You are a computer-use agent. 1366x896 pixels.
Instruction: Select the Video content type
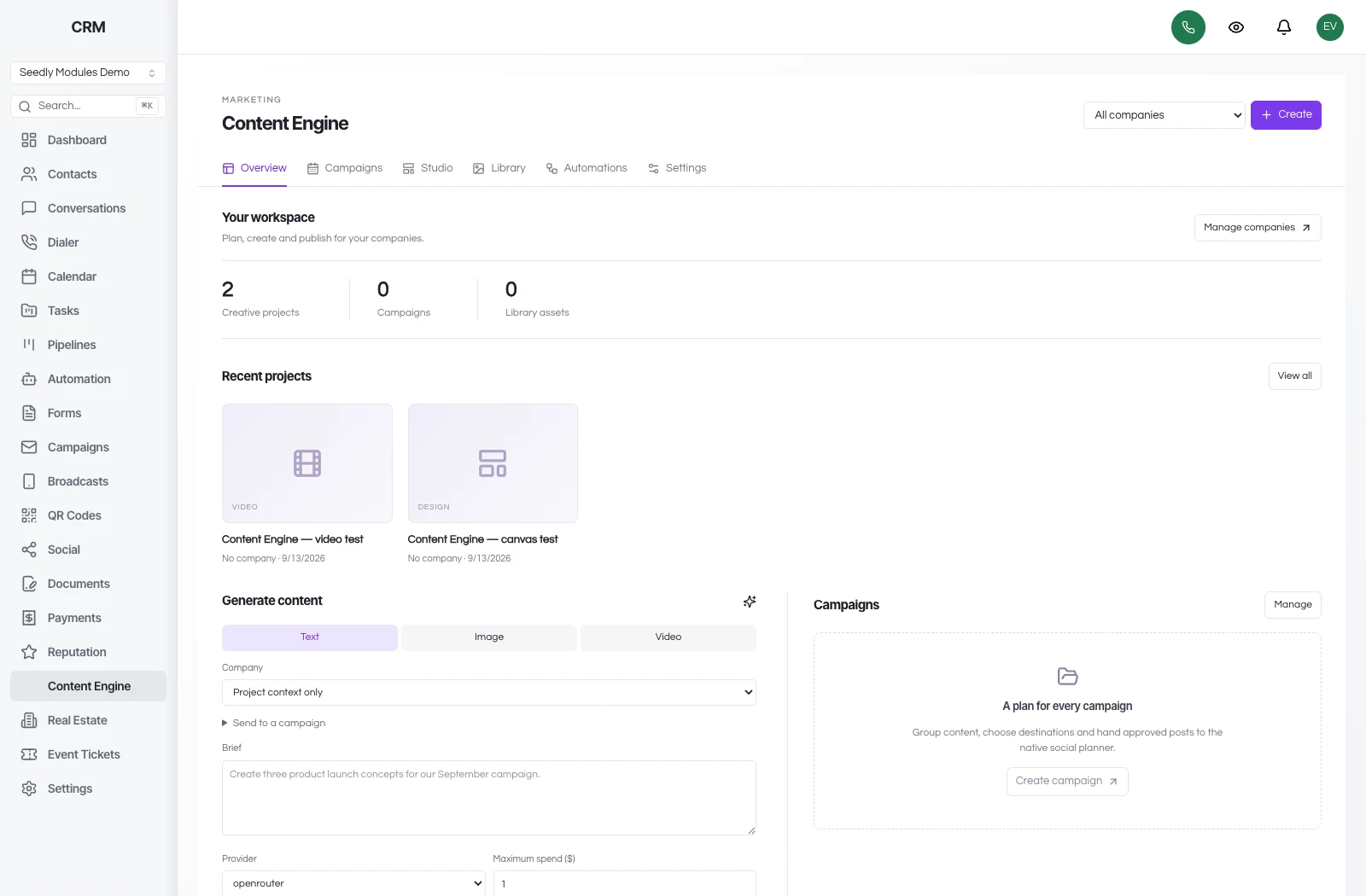click(668, 637)
